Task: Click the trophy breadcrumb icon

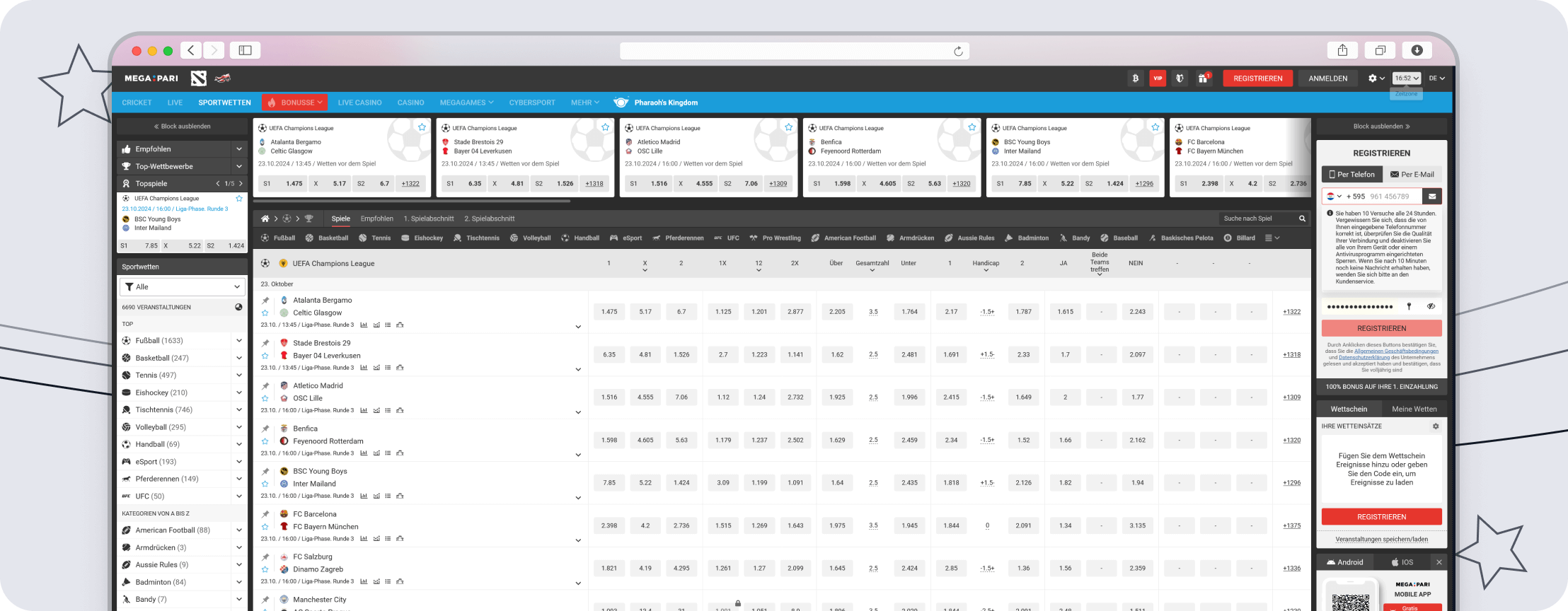Action: [309, 219]
